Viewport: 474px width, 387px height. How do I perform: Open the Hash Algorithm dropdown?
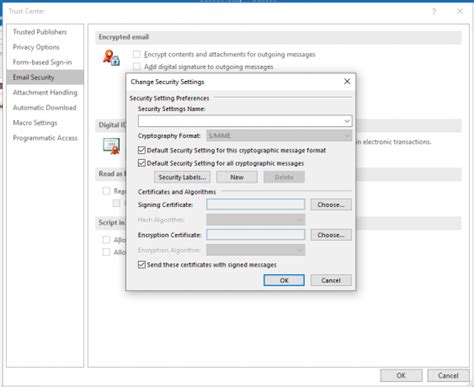point(300,220)
